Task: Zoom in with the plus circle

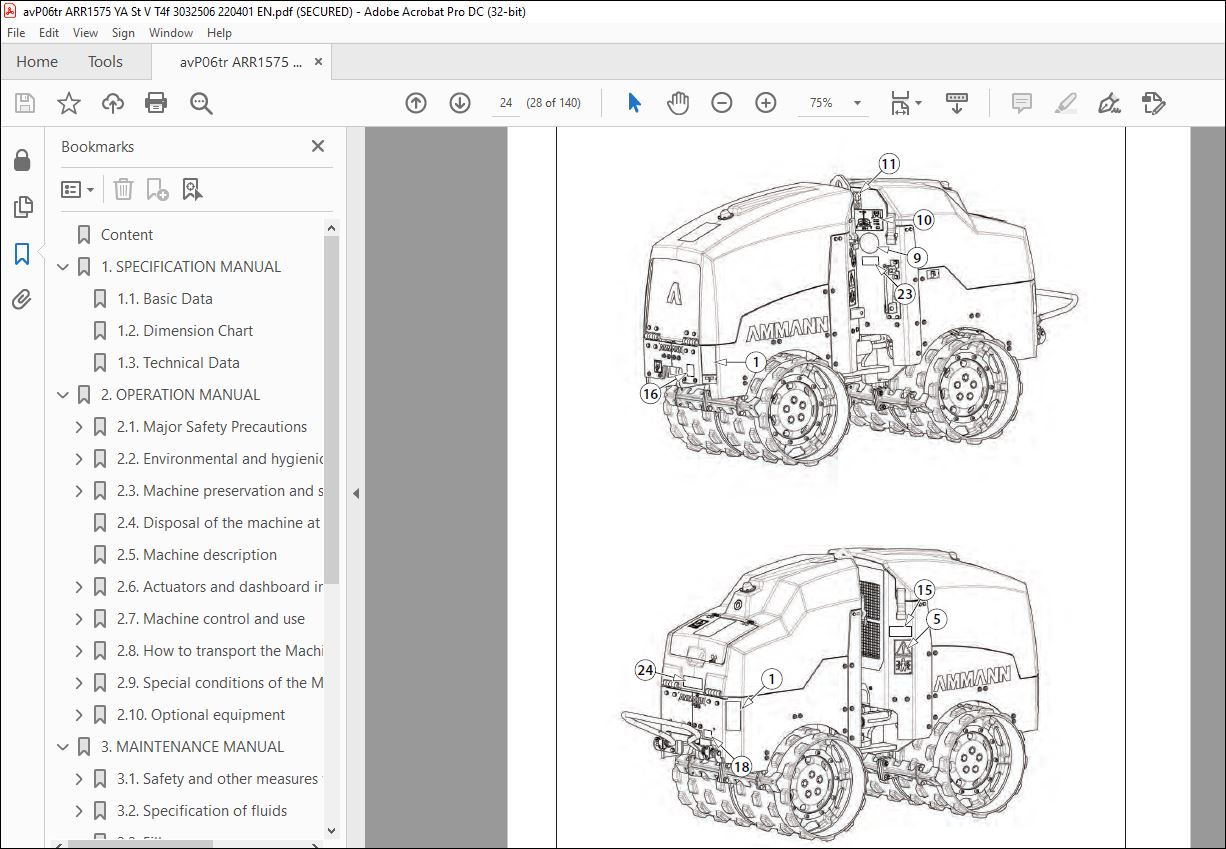Action: (766, 103)
